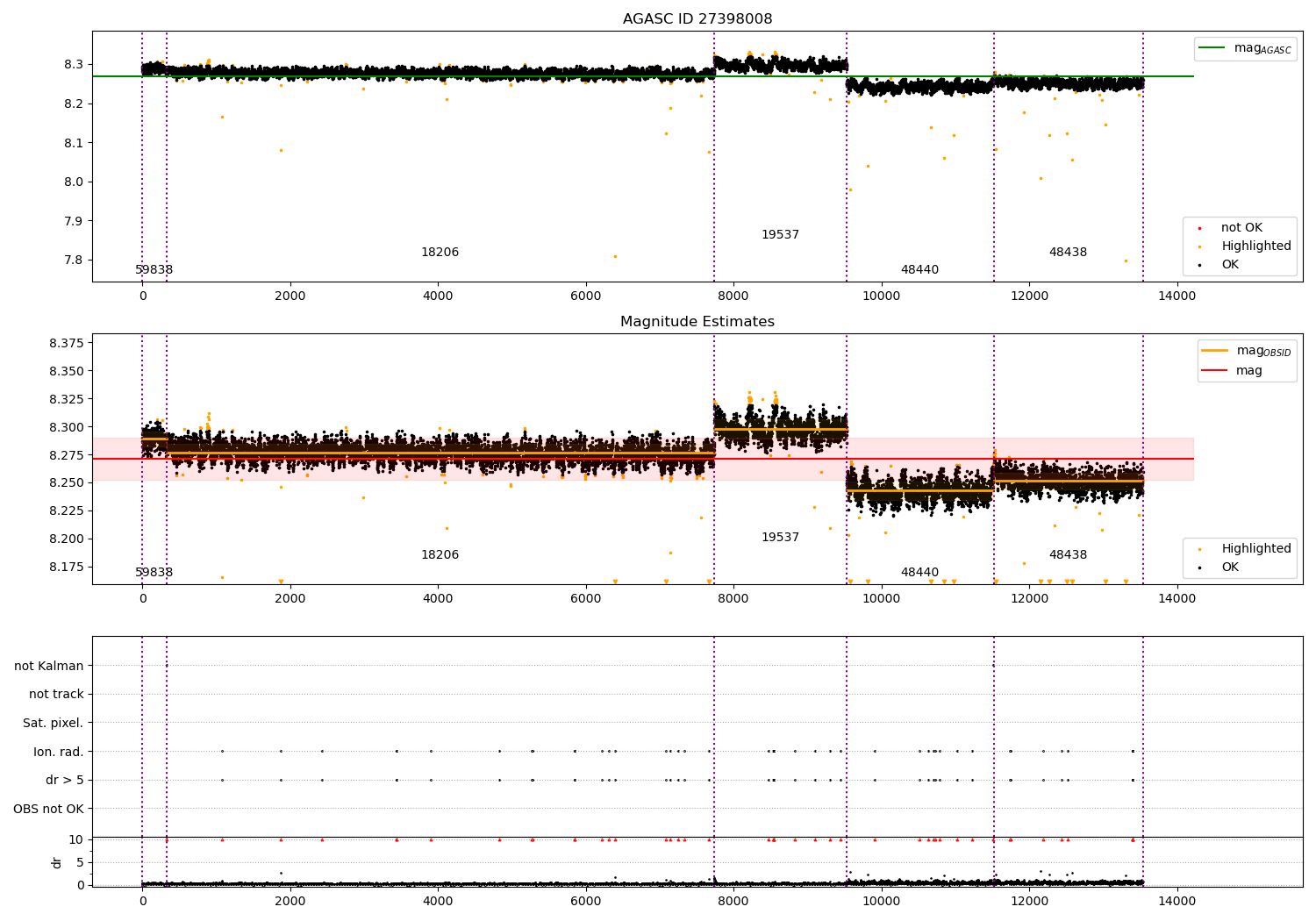Click the "Sat. pixel." axis label

(x=54, y=724)
